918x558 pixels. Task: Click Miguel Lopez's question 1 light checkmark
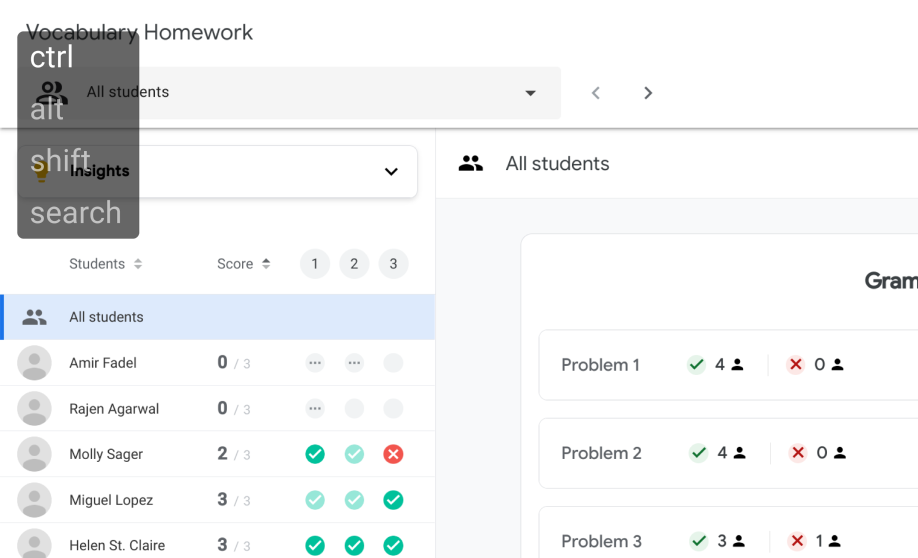(315, 499)
